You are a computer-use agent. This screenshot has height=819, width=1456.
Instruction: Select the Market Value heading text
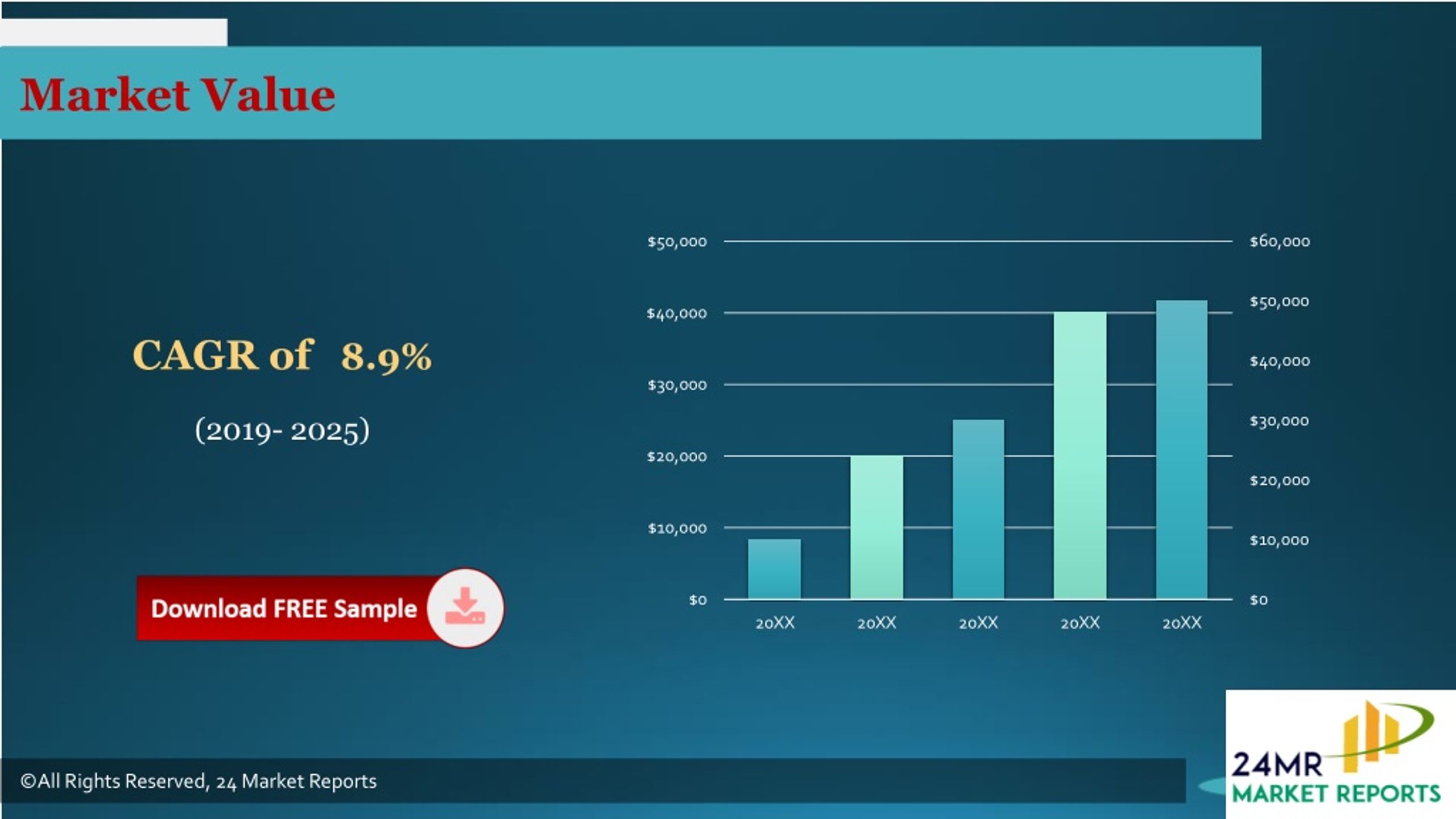click(x=177, y=94)
